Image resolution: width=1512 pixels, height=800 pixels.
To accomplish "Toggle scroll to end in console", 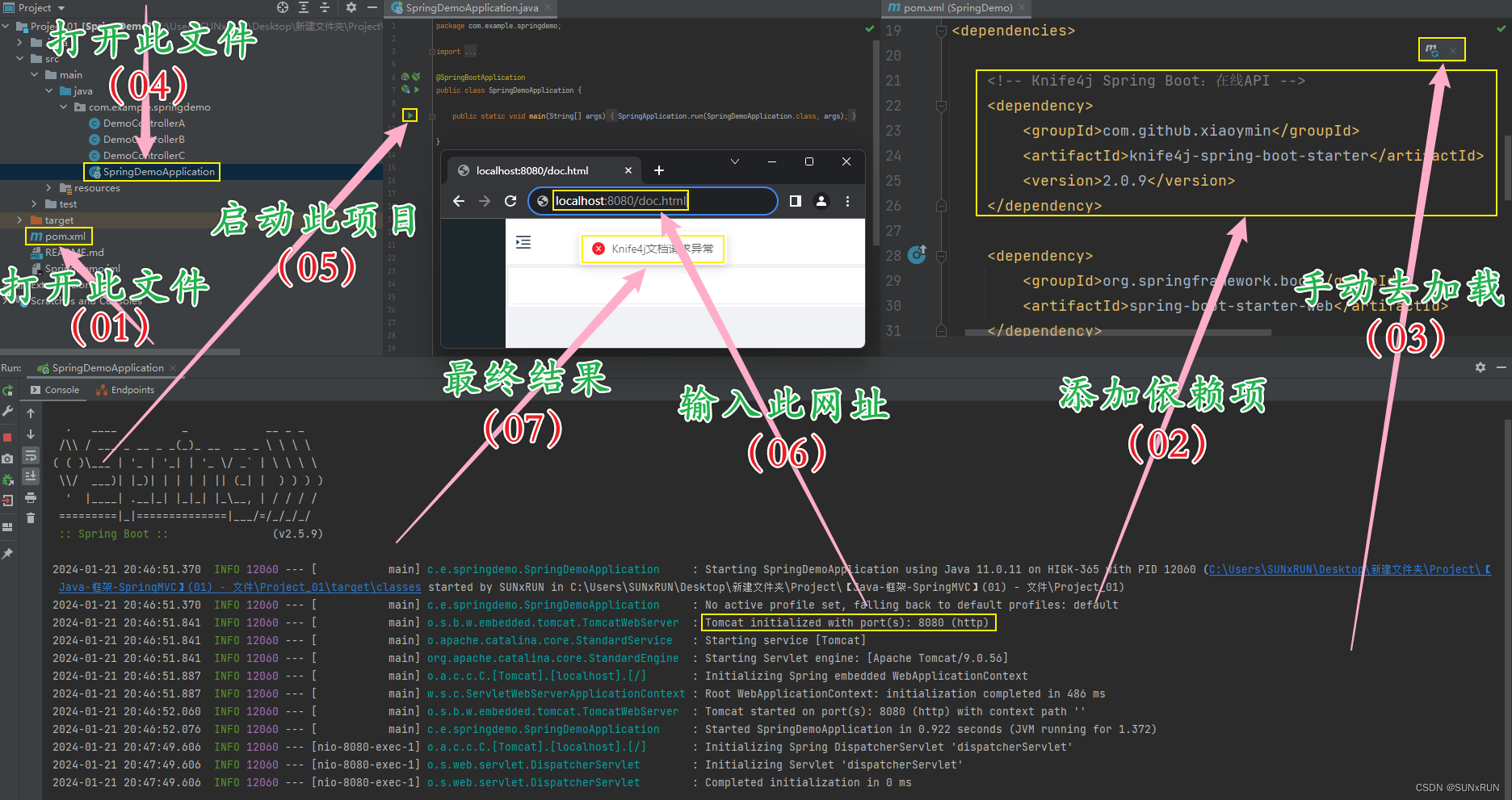I will [31, 476].
